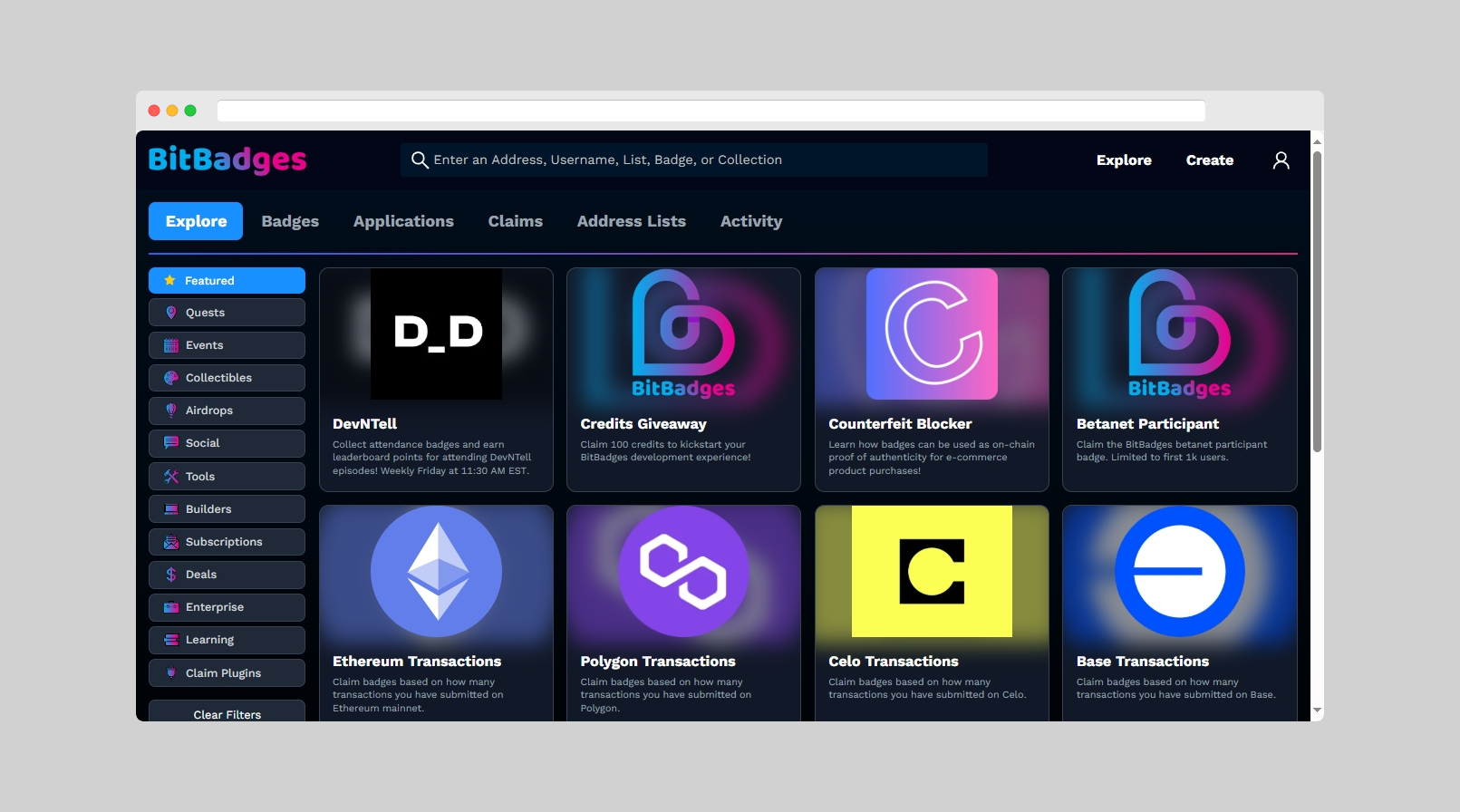Filter by Learning label

click(209, 640)
